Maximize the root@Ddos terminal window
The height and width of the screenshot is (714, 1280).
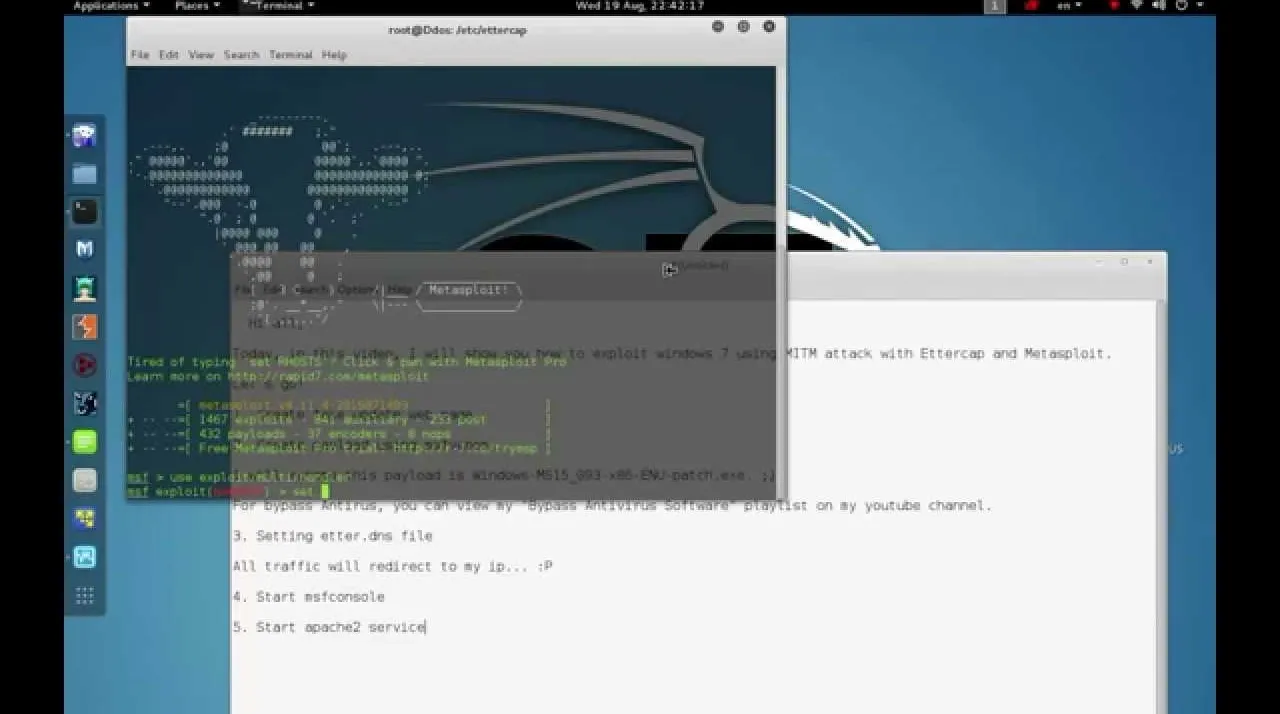pyautogui.click(x=743, y=27)
